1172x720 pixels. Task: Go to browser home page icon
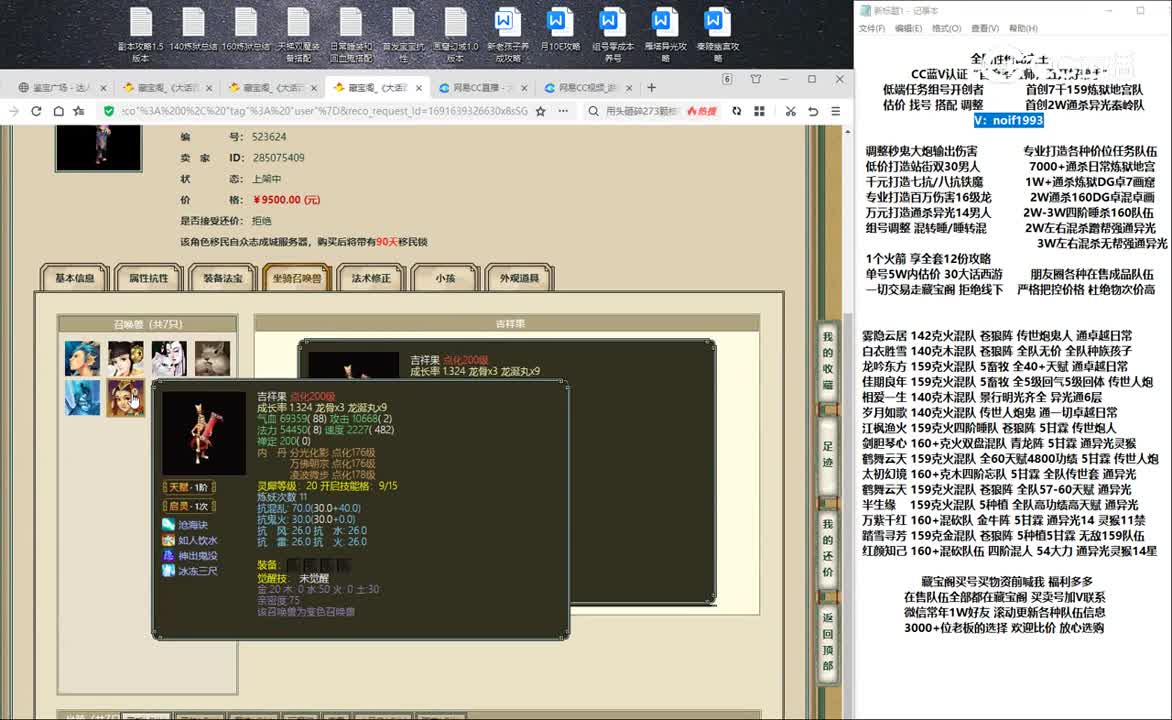pyautogui.click(x=58, y=111)
